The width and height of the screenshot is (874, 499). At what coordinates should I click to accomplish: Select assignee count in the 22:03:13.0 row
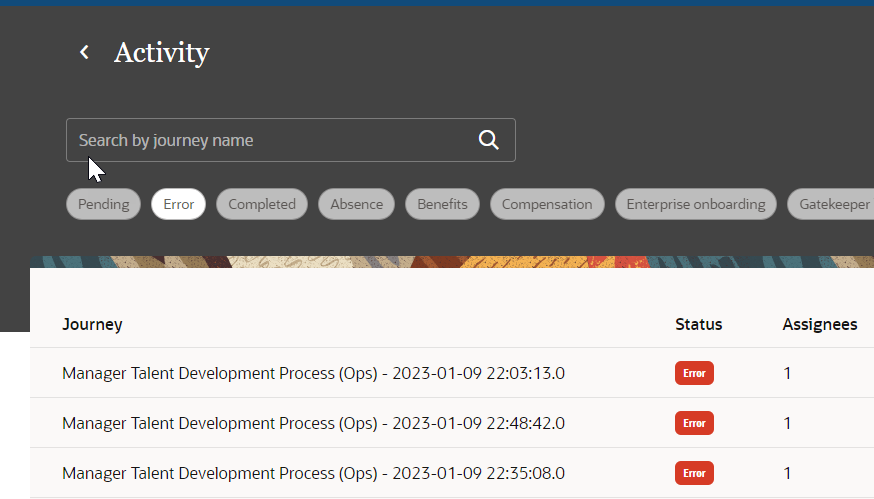pyautogui.click(x=787, y=373)
